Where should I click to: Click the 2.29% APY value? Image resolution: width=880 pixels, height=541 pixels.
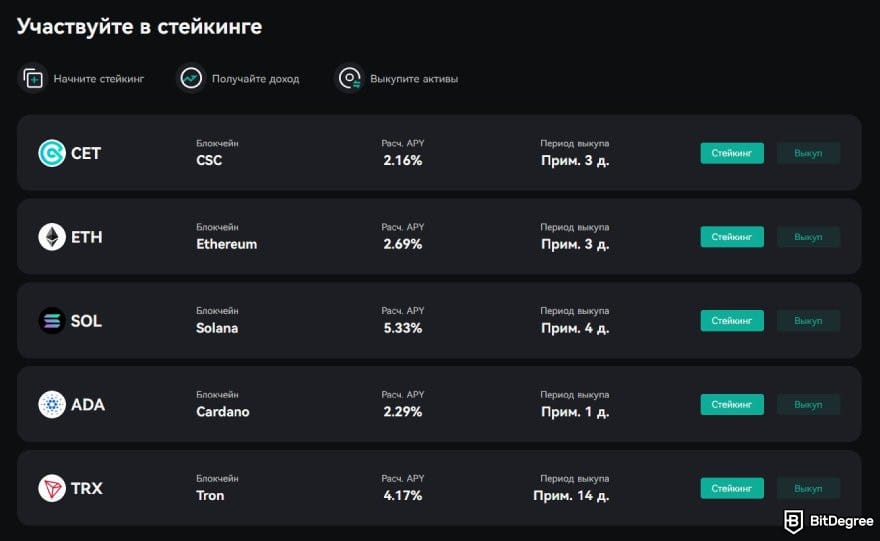(403, 412)
